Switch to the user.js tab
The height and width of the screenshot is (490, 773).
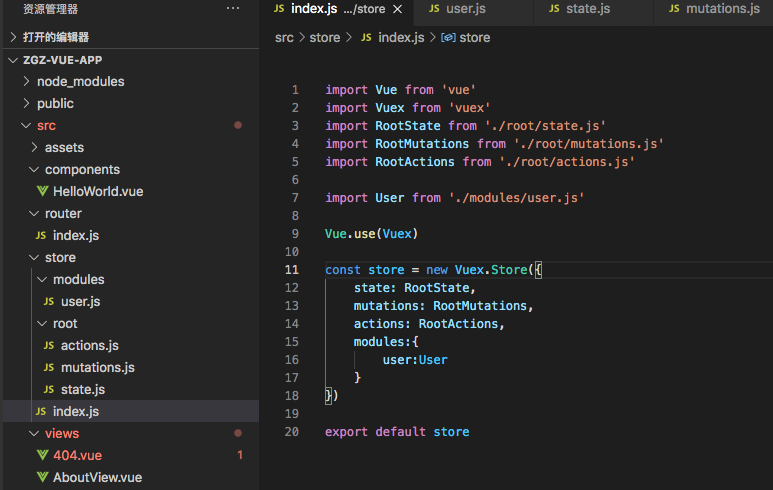[465, 9]
